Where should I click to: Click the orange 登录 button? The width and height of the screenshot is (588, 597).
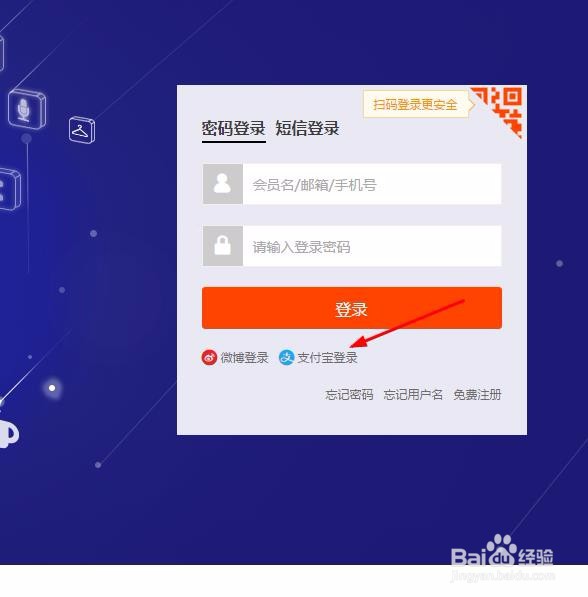(352, 308)
